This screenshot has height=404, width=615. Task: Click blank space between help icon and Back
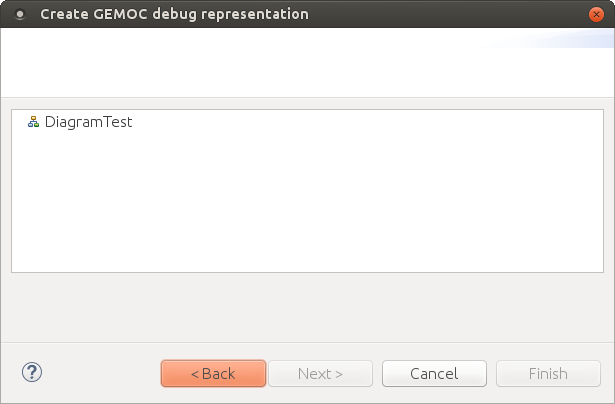point(100,373)
